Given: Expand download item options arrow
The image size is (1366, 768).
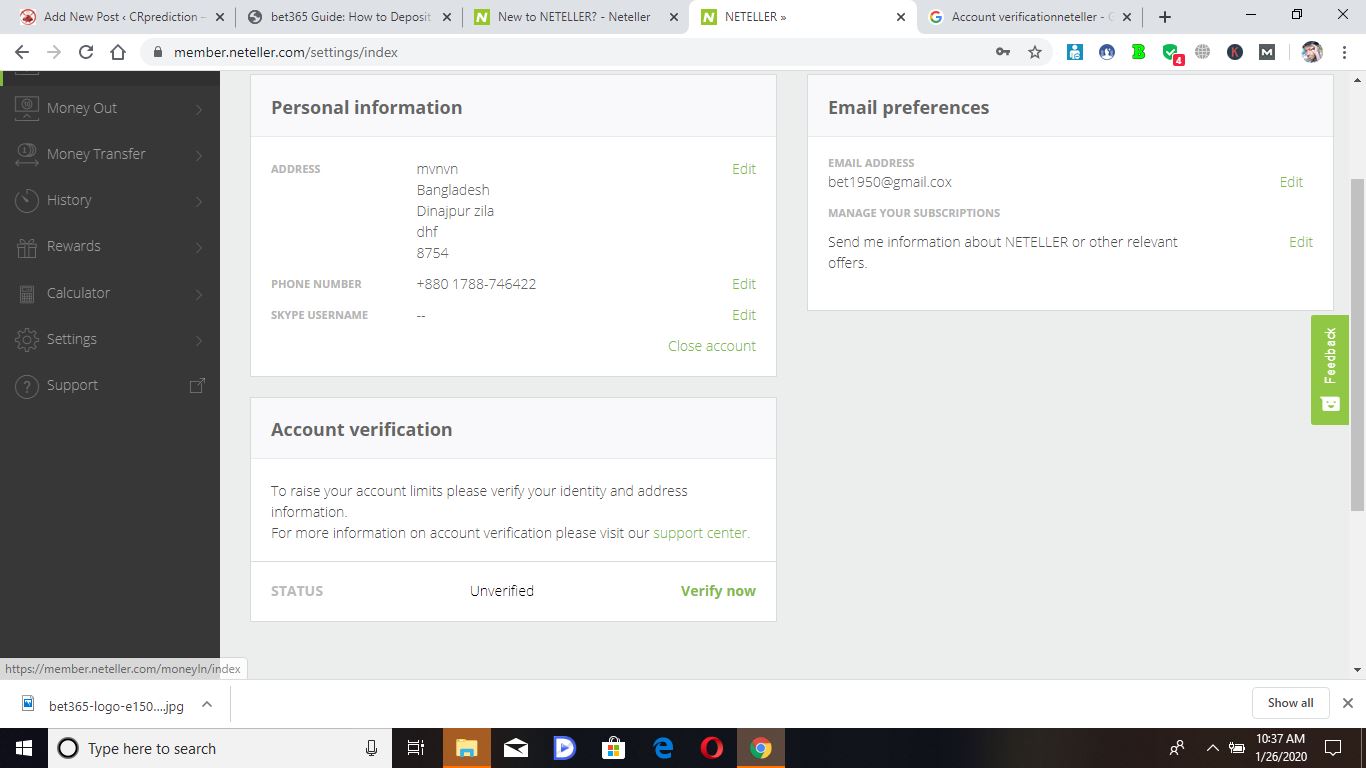Looking at the screenshot, I should (x=206, y=704).
